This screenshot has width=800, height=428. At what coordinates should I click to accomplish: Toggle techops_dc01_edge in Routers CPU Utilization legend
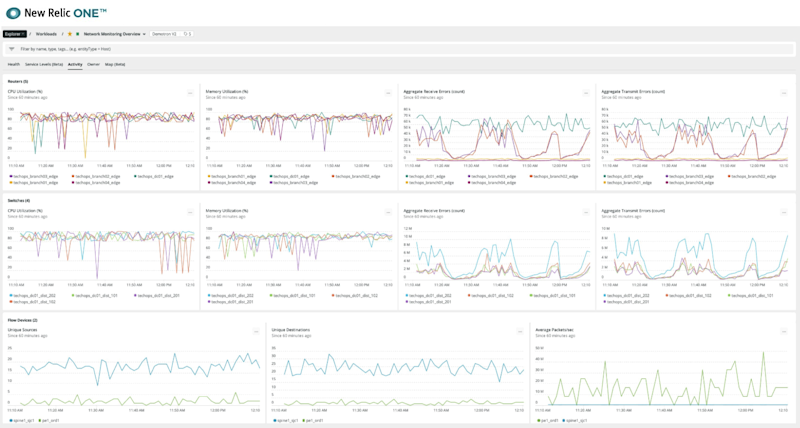click(x=154, y=177)
